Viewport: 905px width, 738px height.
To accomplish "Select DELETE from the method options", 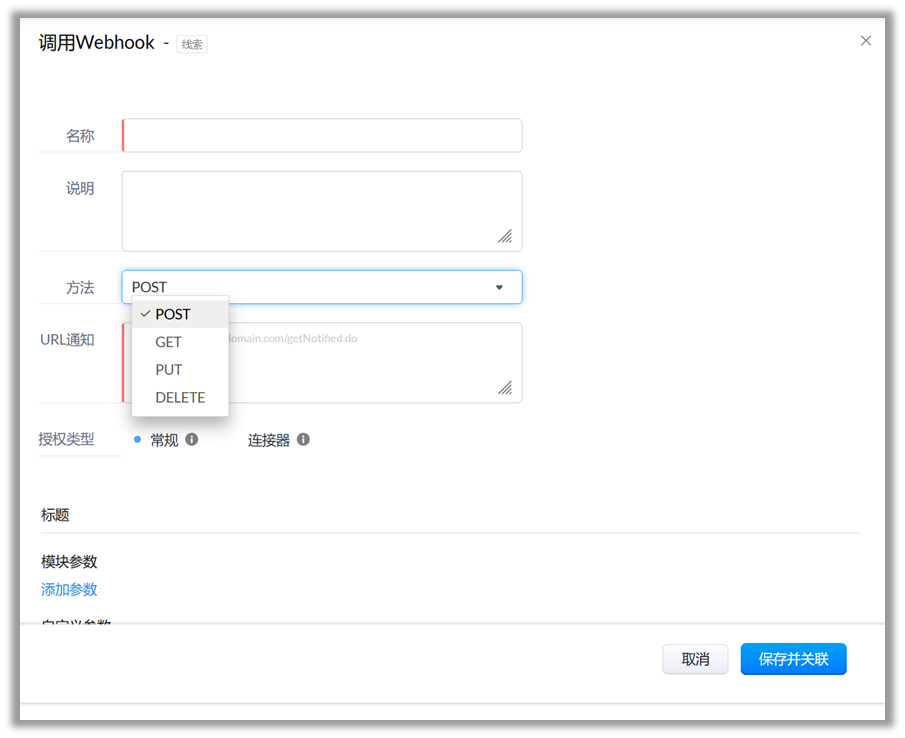I will (180, 398).
